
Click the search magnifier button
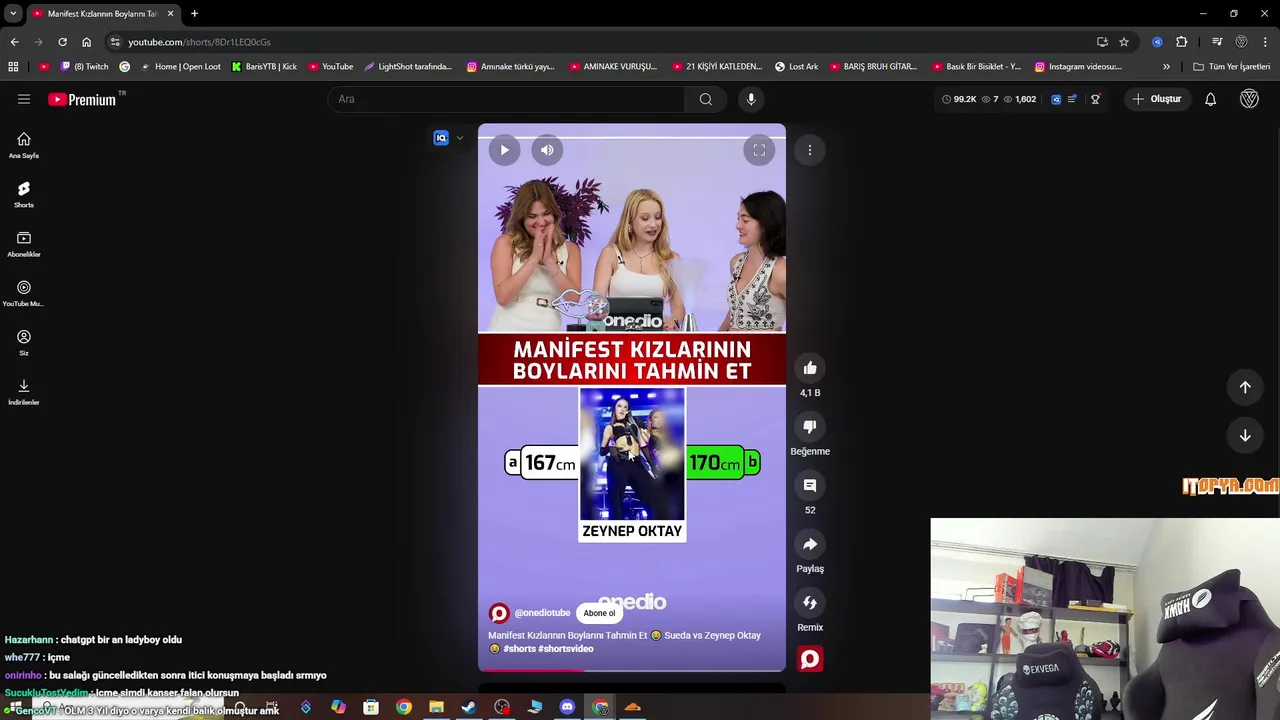tap(706, 99)
